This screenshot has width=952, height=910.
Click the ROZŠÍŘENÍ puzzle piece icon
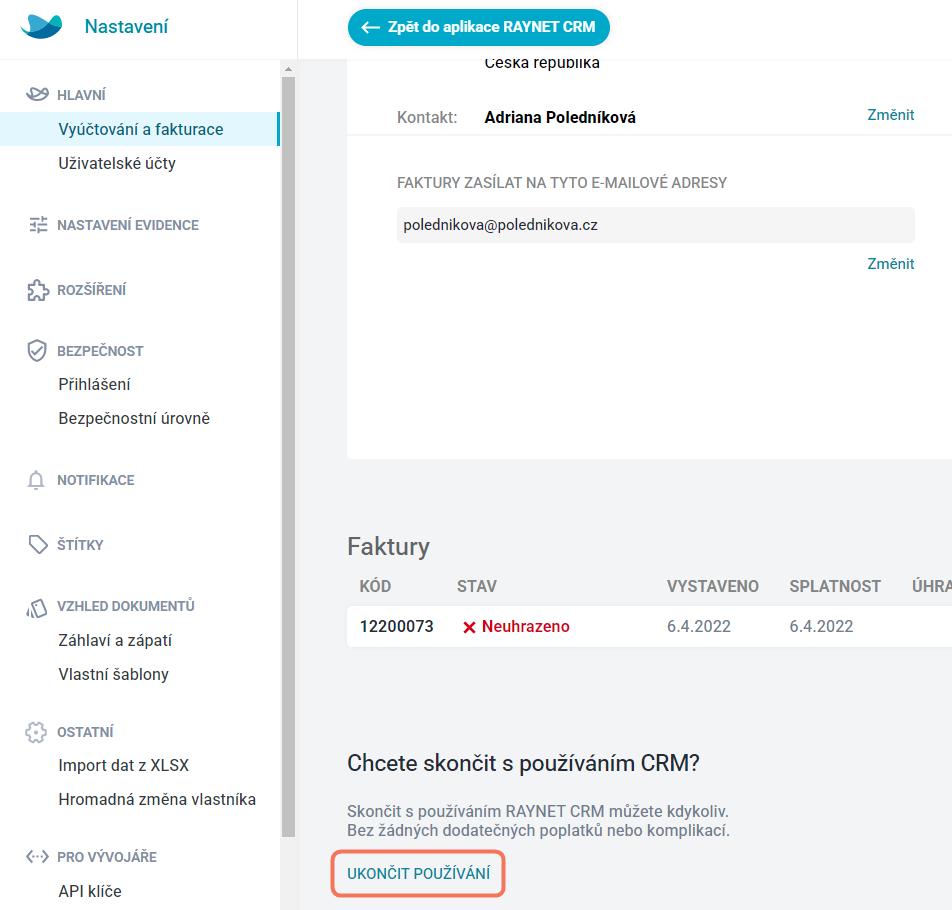(x=38, y=290)
